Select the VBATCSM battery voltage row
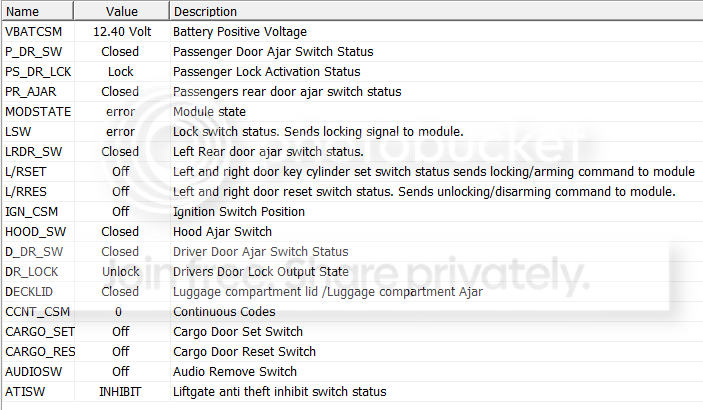Screen dimensions: 703x410 click(x=352, y=32)
